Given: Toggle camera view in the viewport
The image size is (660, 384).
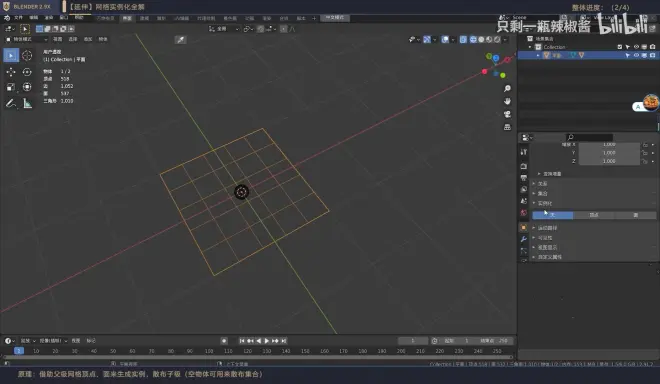Looking at the screenshot, I should (x=507, y=114).
